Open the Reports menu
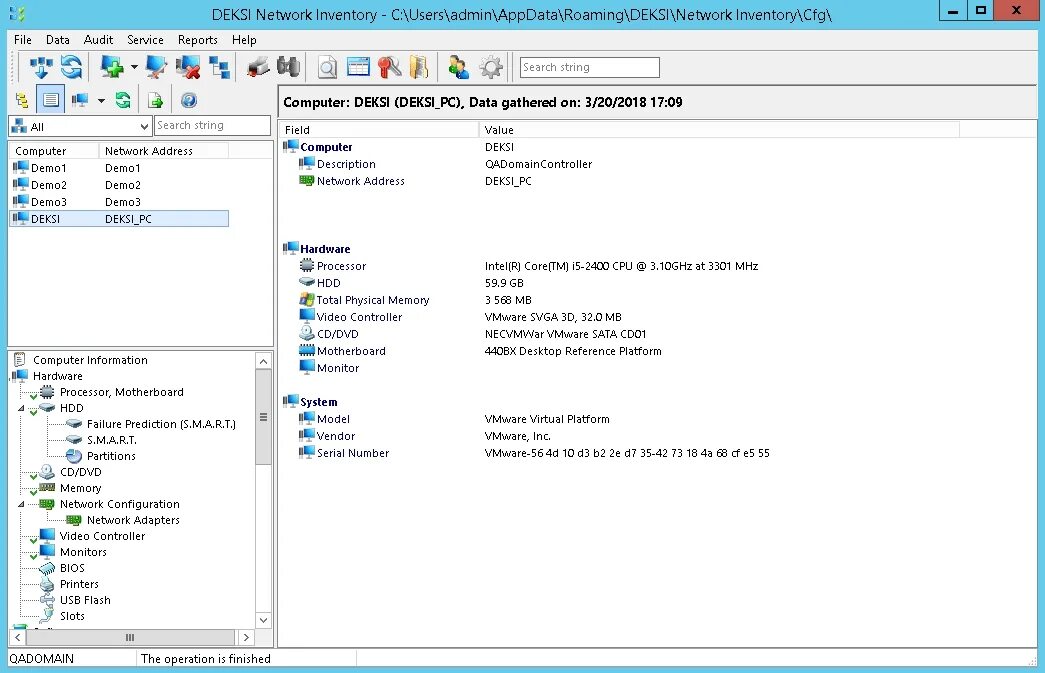Image resolution: width=1045 pixels, height=673 pixels. tap(197, 40)
